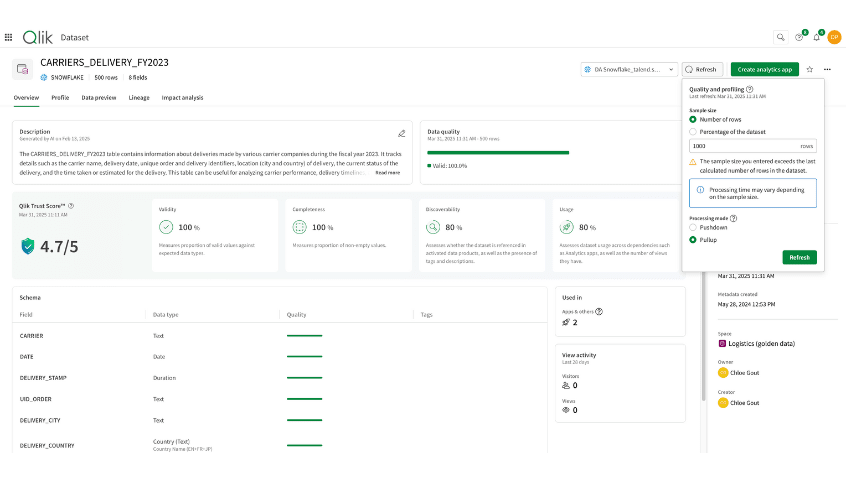Open the apps grid launcher icon
This screenshot has width=846, height=496.
coord(8,37)
